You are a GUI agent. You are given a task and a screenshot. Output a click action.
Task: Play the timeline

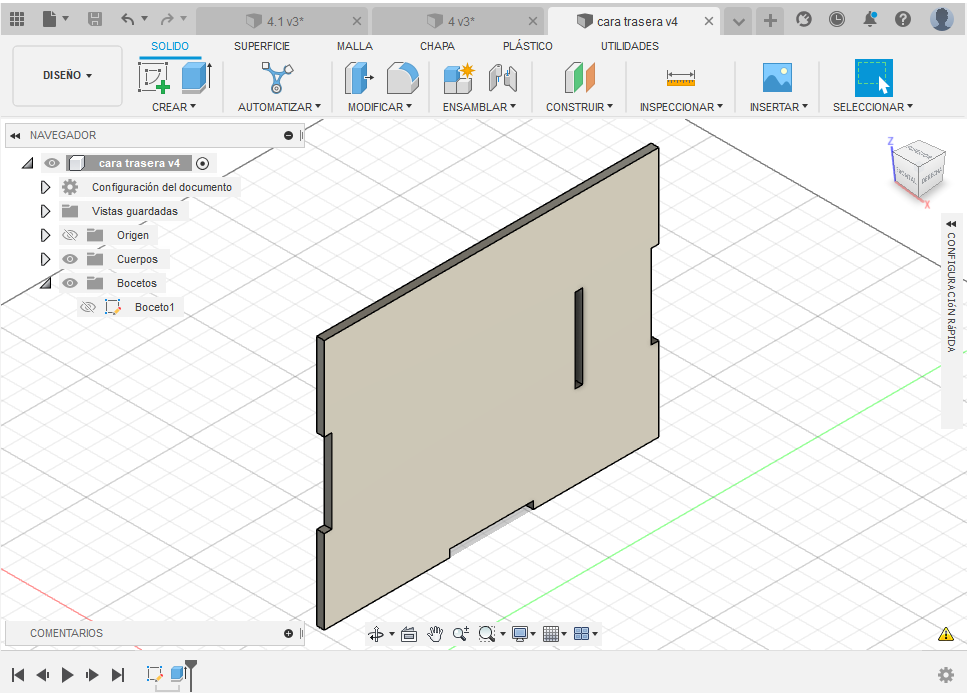point(67,675)
